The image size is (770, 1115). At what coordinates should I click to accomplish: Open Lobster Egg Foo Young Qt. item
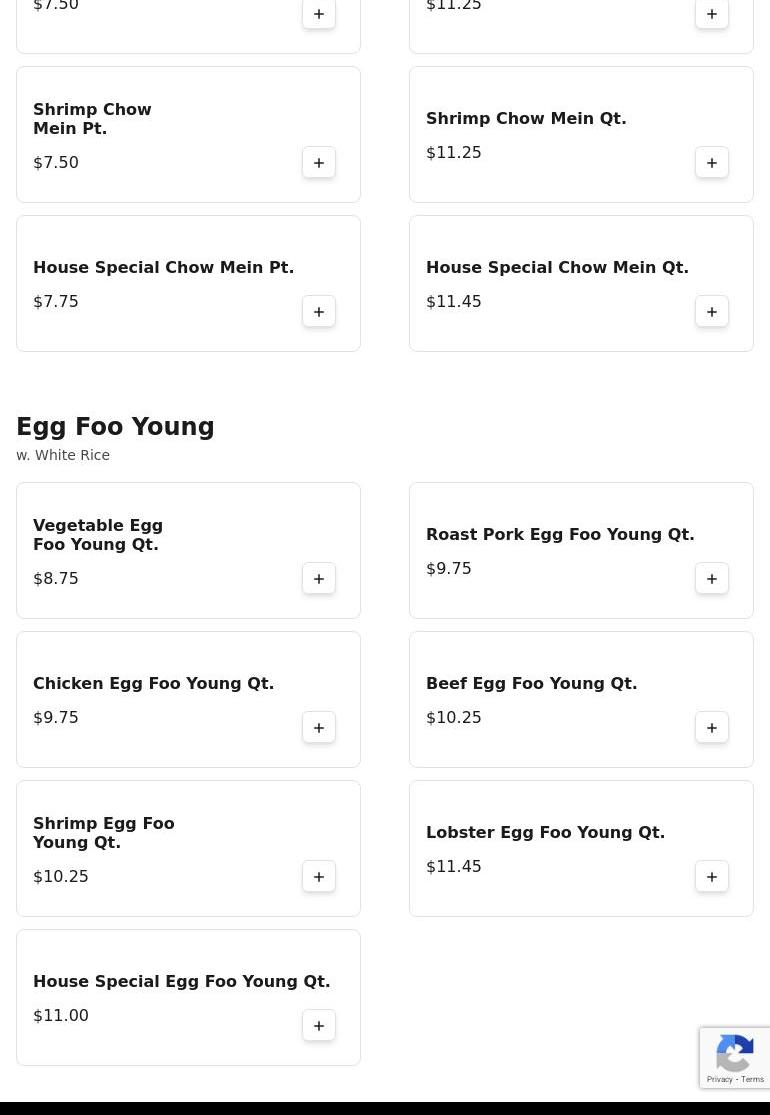(x=545, y=833)
